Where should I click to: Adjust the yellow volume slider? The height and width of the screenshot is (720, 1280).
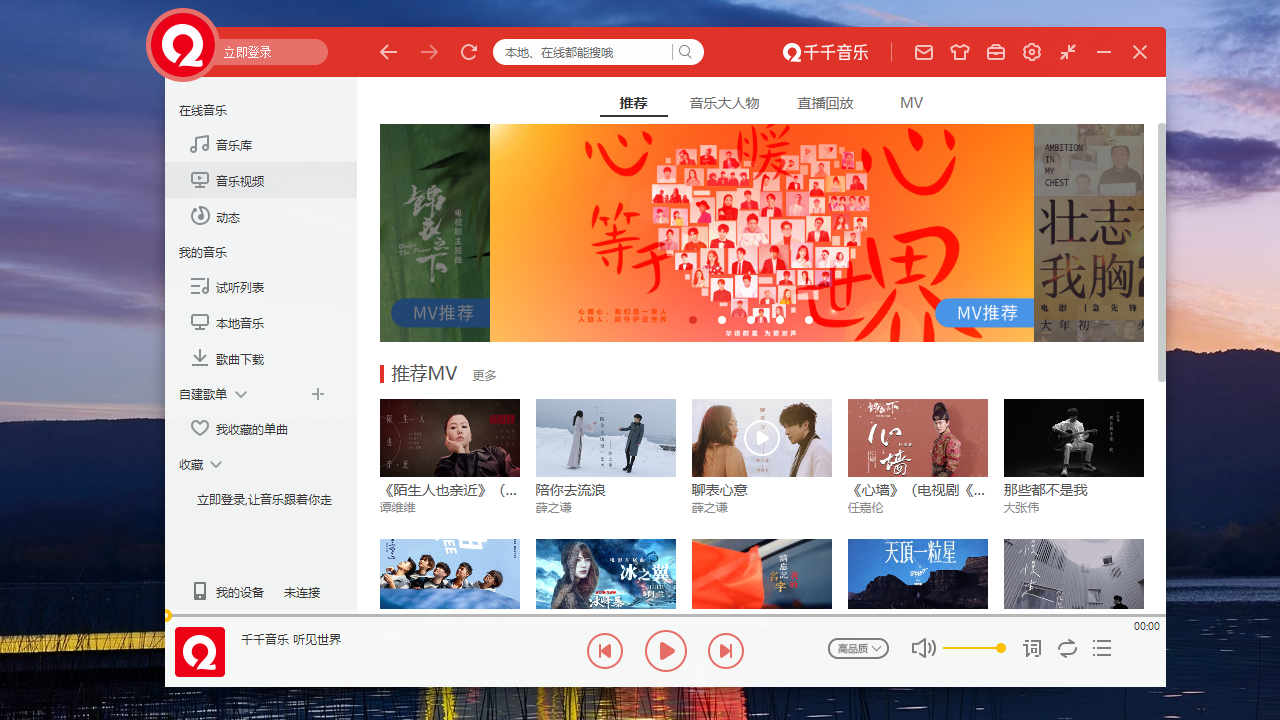(974, 649)
